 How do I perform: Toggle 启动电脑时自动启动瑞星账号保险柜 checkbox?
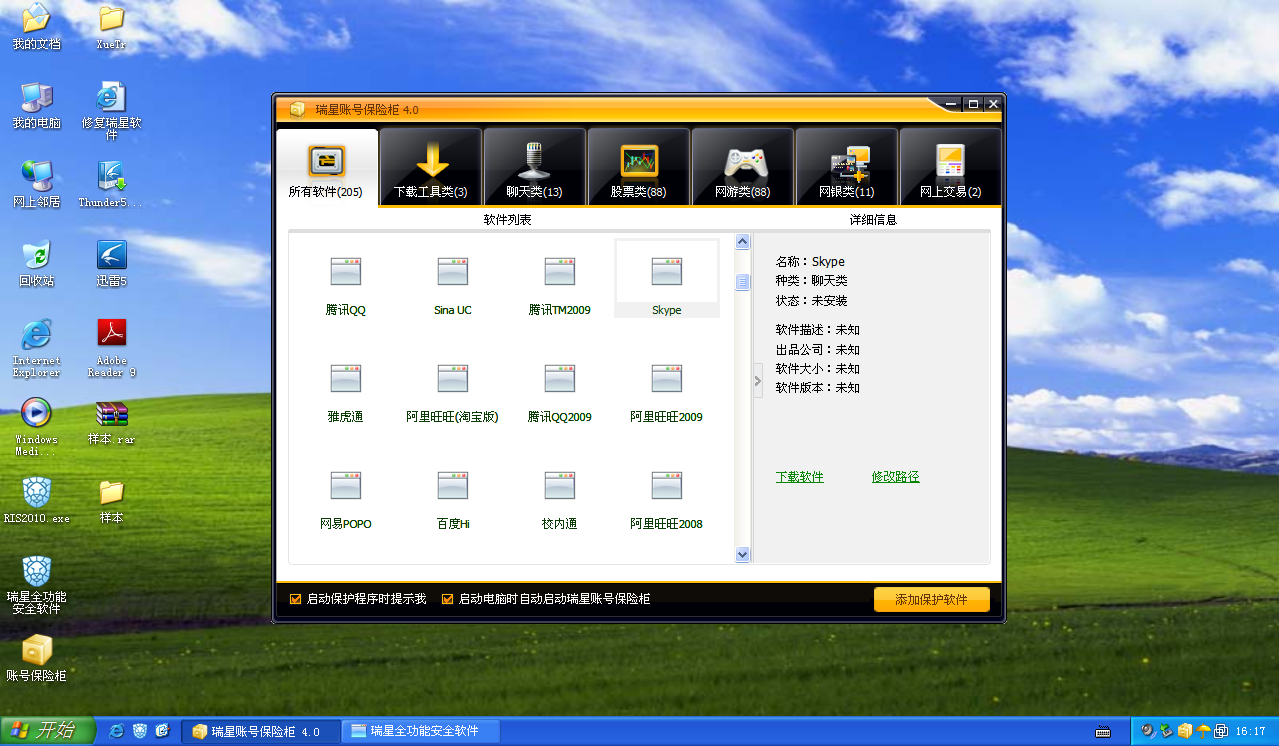tap(447, 599)
